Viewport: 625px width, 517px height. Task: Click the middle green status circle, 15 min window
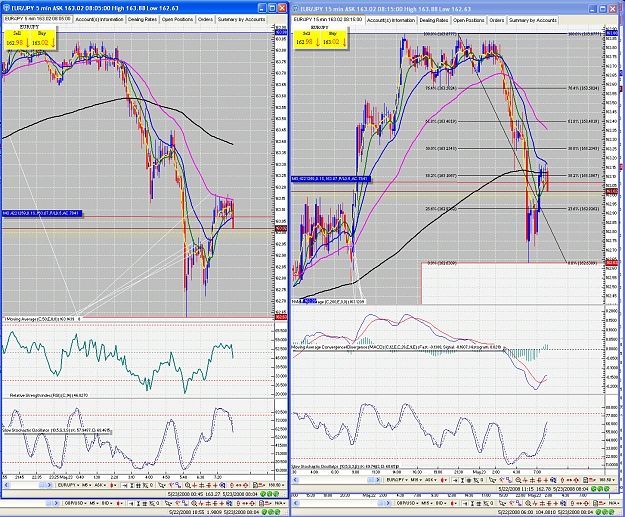[600, 489]
